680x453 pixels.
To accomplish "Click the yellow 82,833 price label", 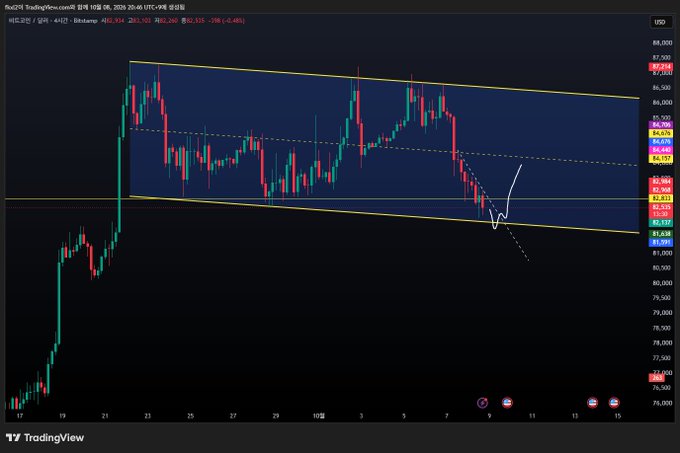I will (x=661, y=198).
